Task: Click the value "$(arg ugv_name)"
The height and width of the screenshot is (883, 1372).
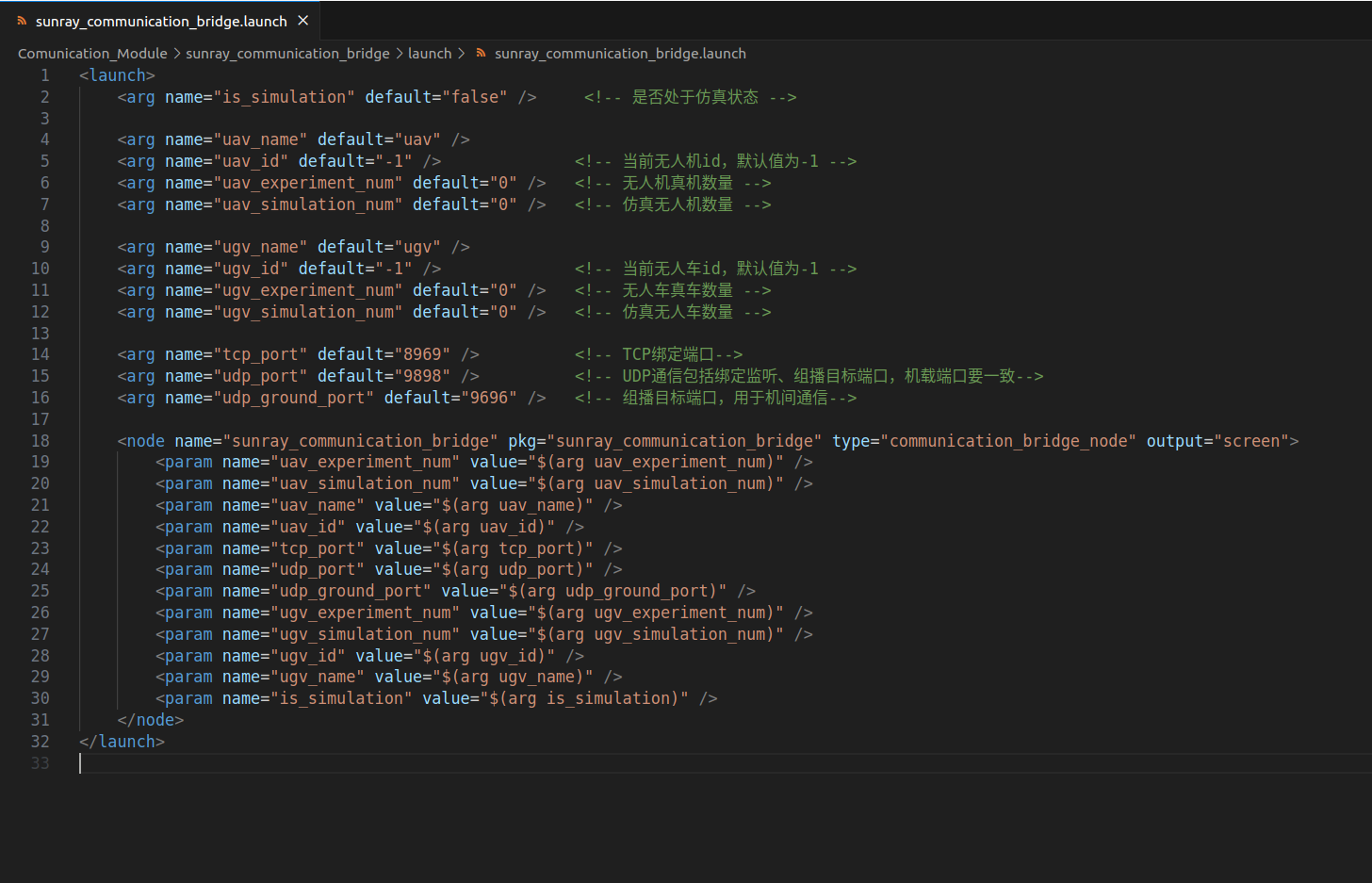Action: [x=514, y=677]
